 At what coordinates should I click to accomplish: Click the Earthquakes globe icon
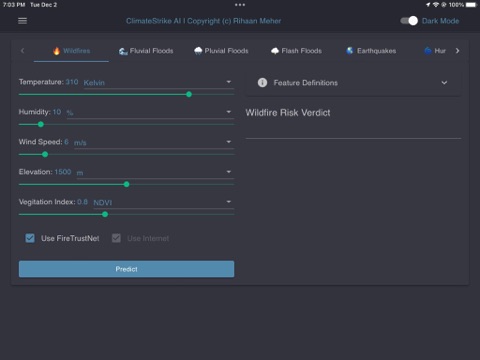(x=350, y=51)
